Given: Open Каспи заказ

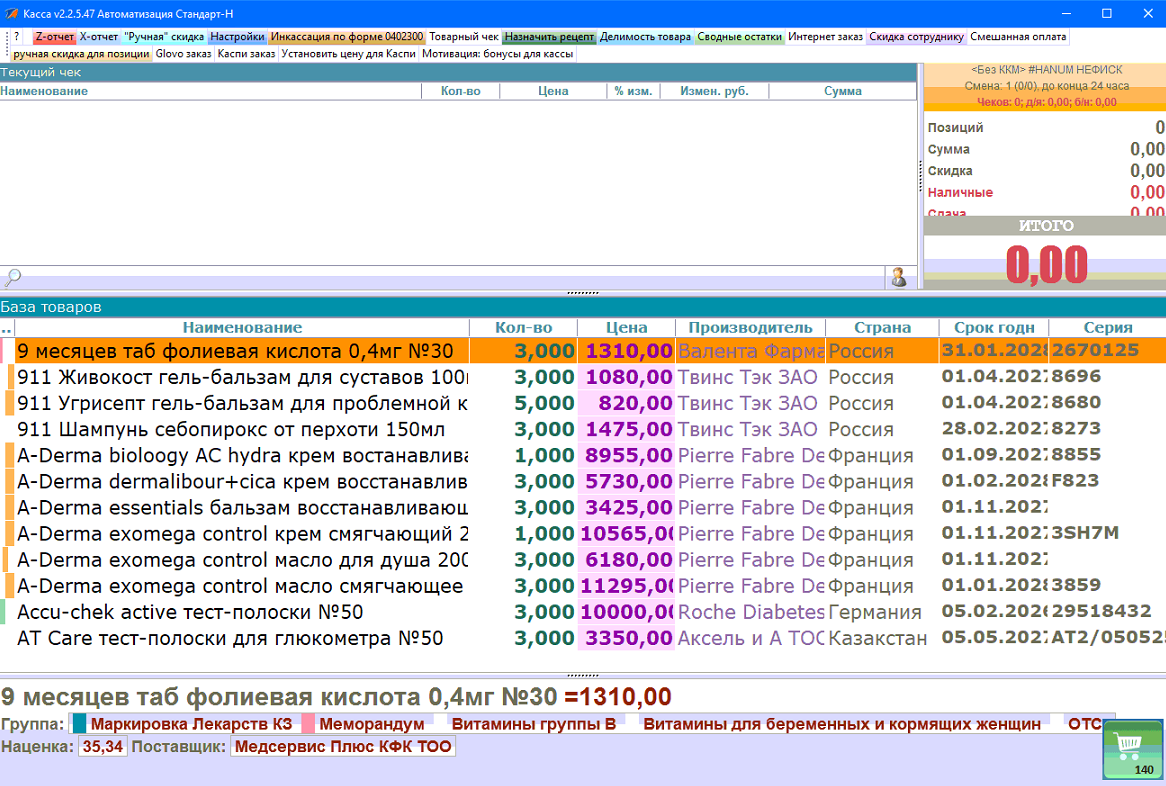Looking at the screenshot, I should [x=246, y=54].
